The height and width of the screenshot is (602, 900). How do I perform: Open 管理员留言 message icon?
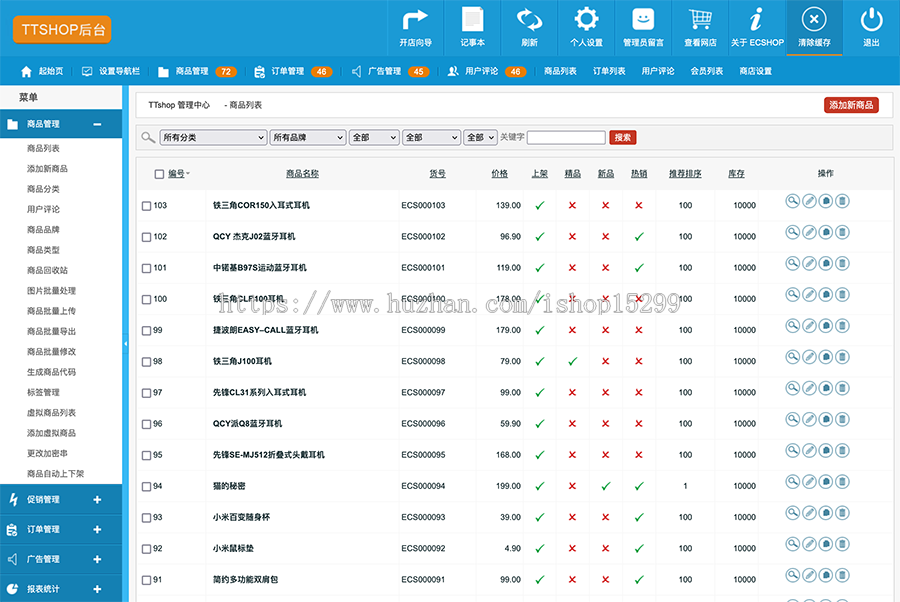[643, 28]
